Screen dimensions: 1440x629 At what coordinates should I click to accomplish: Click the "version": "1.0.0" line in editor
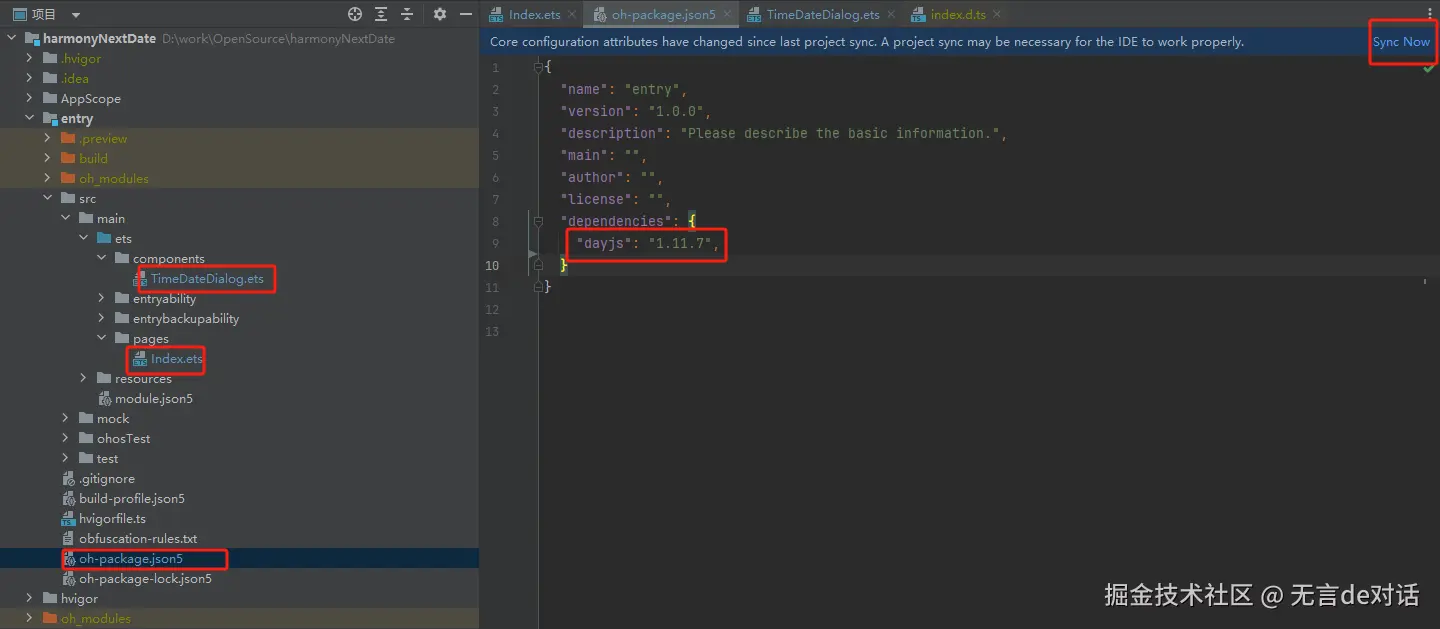coord(636,111)
